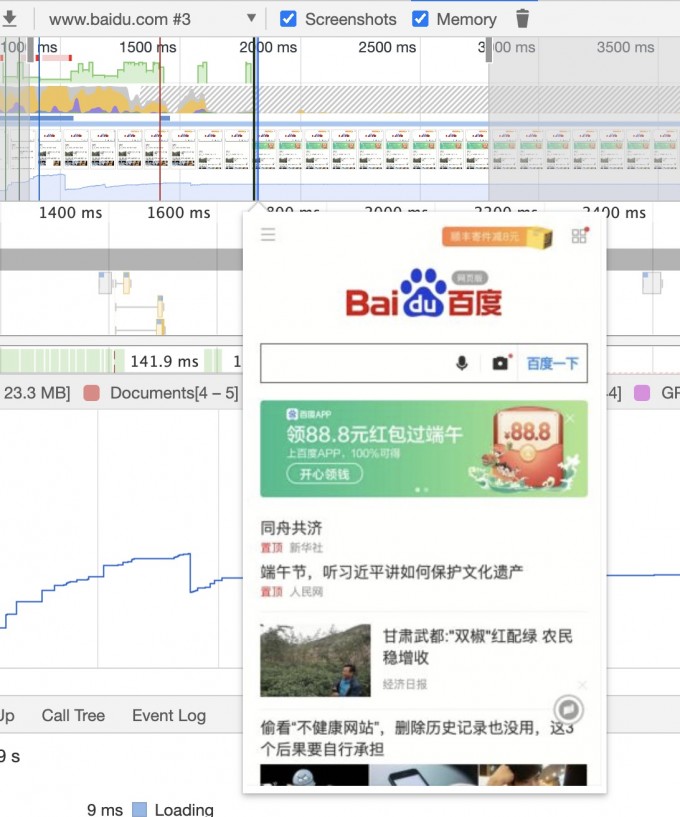Click the 1500 ms overview ruler mark

pyautogui.click(x=148, y=47)
